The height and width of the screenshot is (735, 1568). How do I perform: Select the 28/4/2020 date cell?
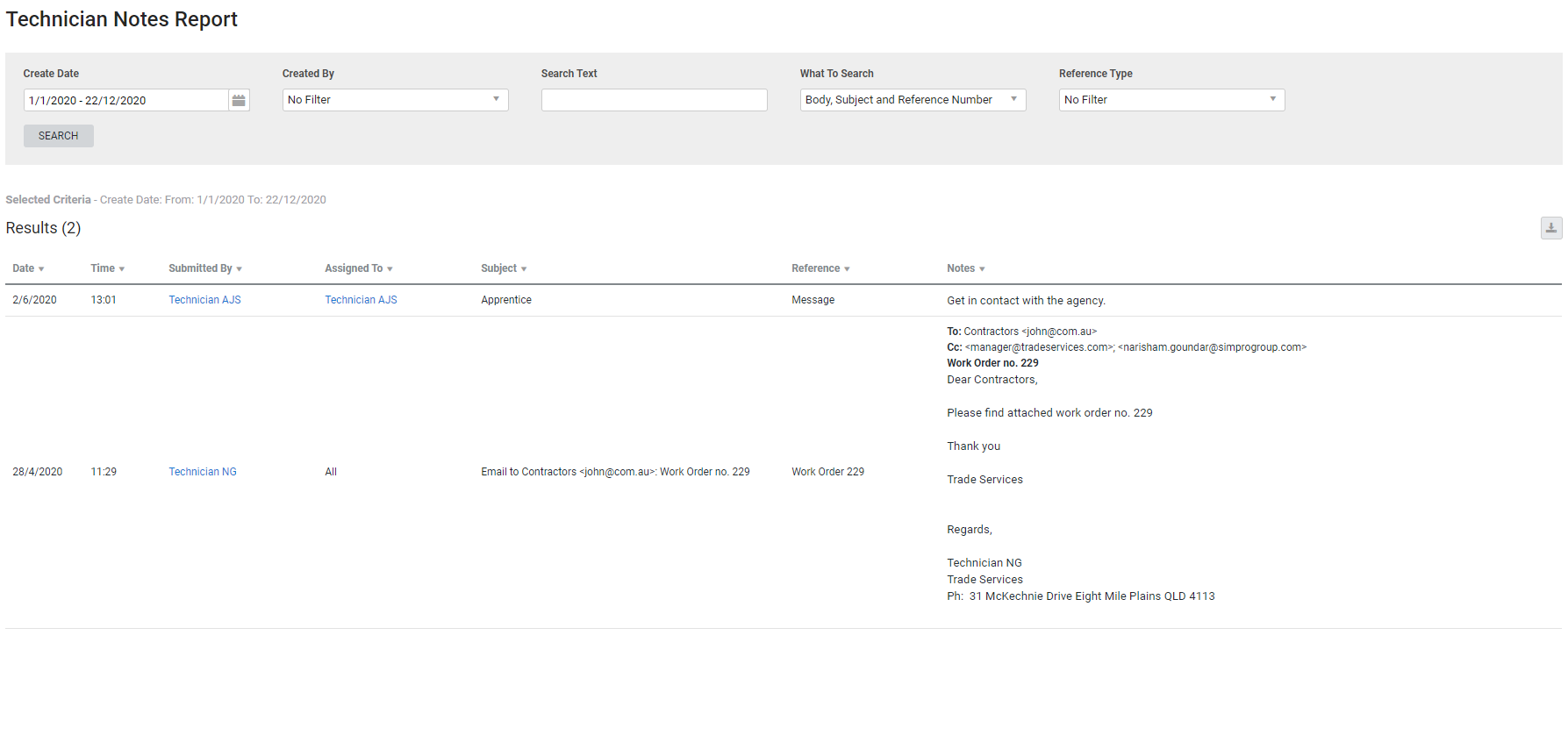(38, 472)
